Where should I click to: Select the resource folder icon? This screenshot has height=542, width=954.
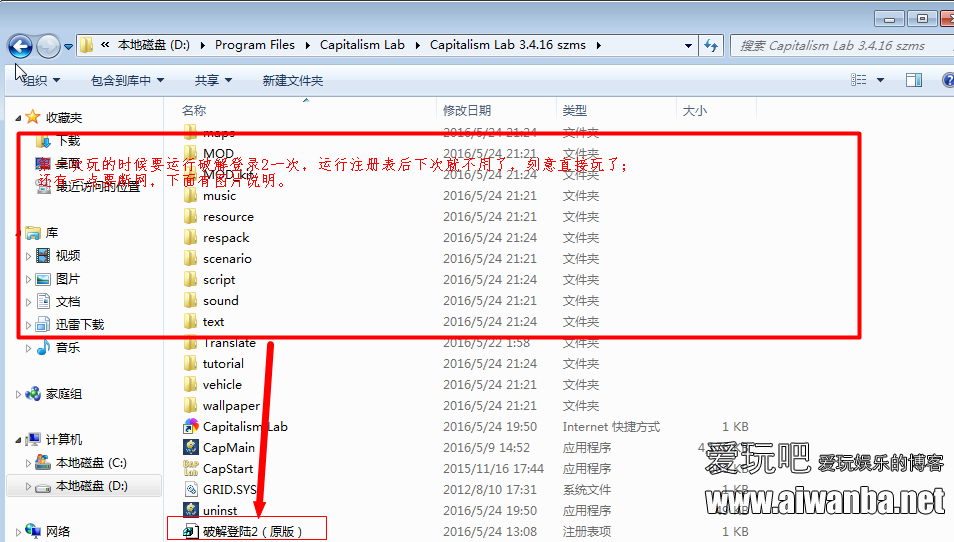pyautogui.click(x=190, y=217)
